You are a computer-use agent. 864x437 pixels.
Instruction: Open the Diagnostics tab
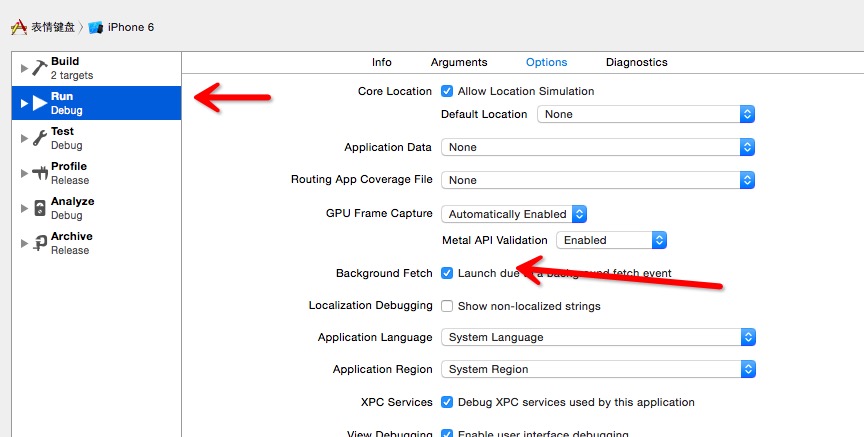point(636,62)
